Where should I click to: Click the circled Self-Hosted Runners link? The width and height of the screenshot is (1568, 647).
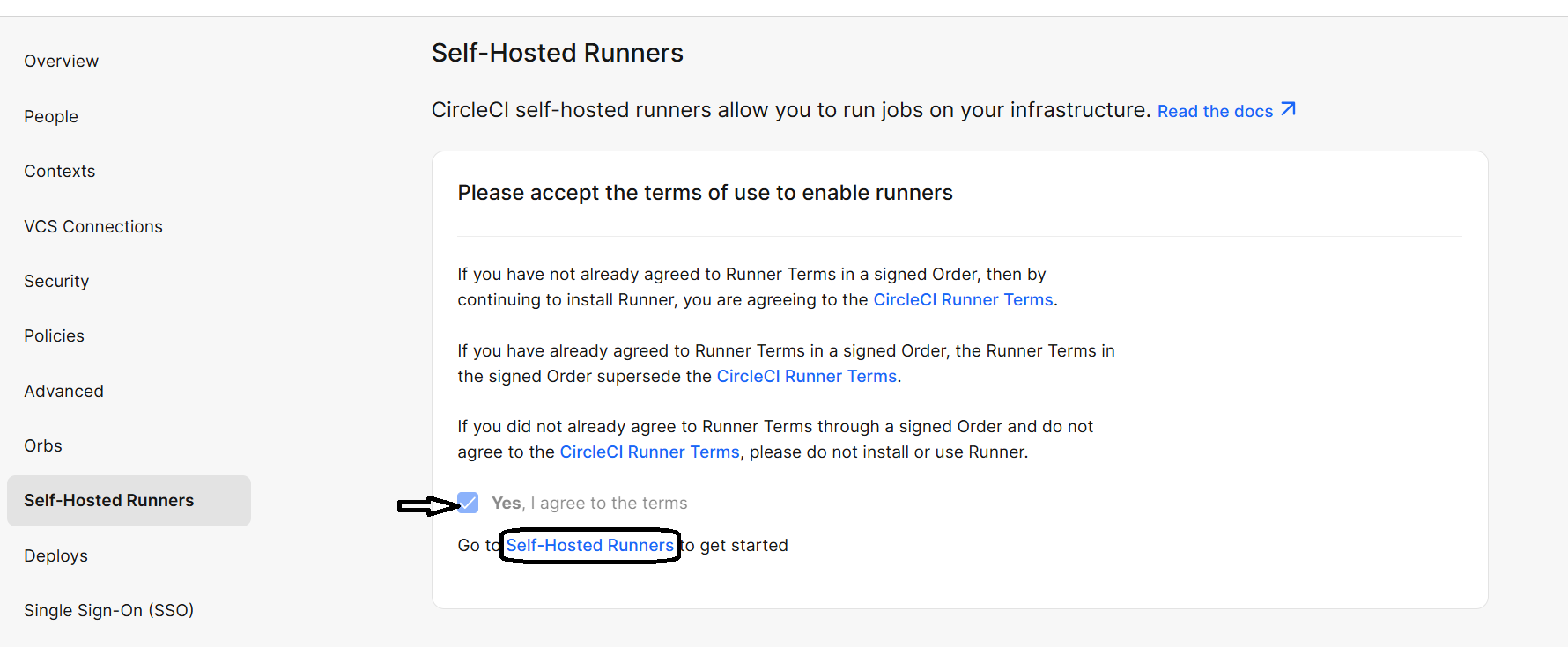(x=588, y=545)
